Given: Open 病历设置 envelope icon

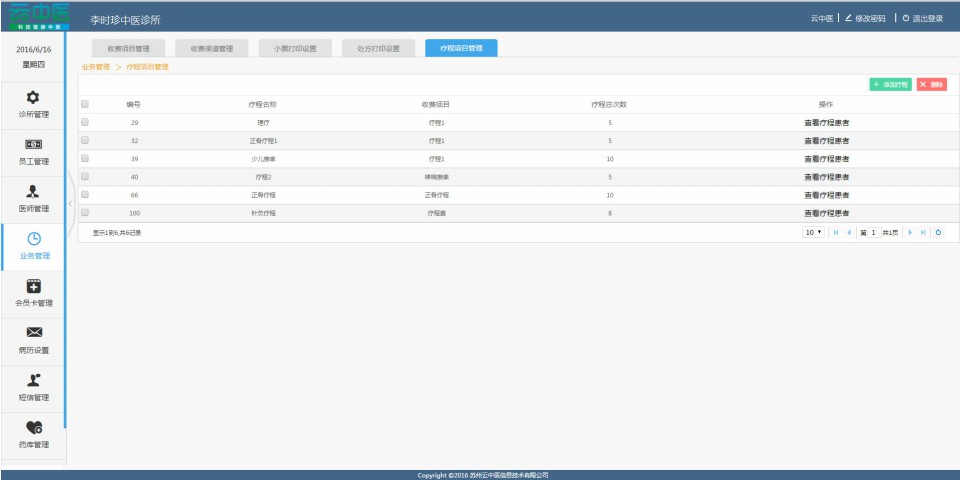Looking at the screenshot, I should (x=33, y=333).
